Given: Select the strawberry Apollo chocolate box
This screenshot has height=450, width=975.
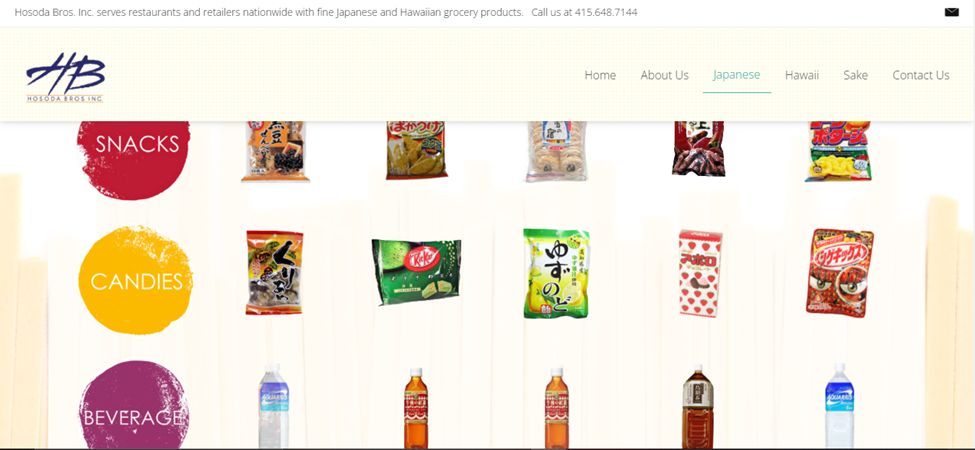Looking at the screenshot, I should point(700,273).
